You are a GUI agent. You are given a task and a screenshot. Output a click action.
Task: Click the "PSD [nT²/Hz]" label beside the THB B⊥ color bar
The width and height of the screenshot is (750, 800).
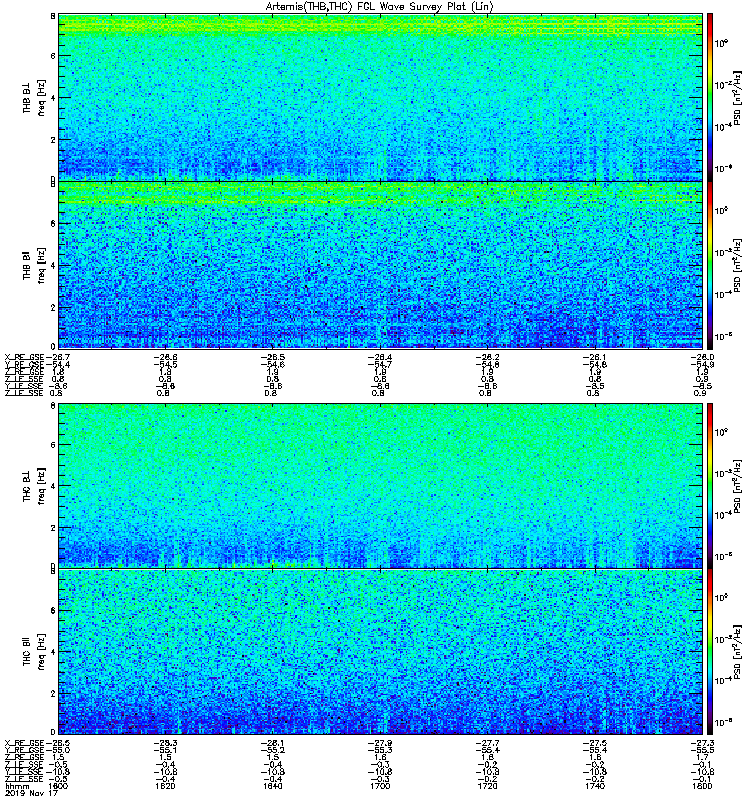738,97
